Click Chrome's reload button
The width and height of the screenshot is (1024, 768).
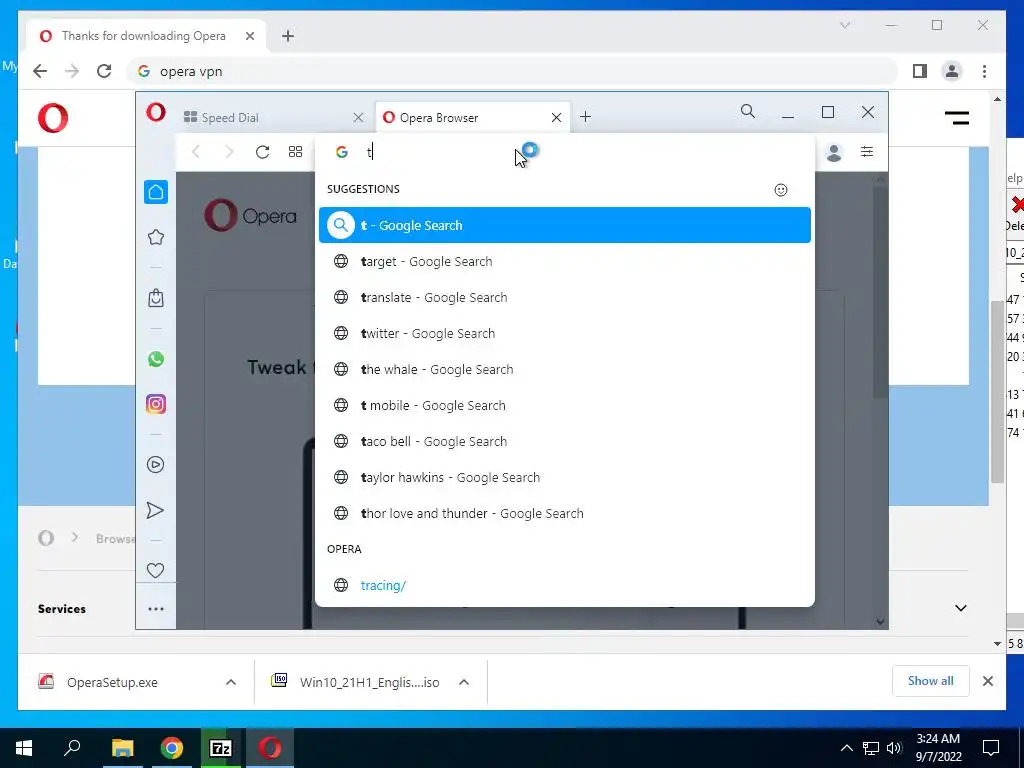104,71
